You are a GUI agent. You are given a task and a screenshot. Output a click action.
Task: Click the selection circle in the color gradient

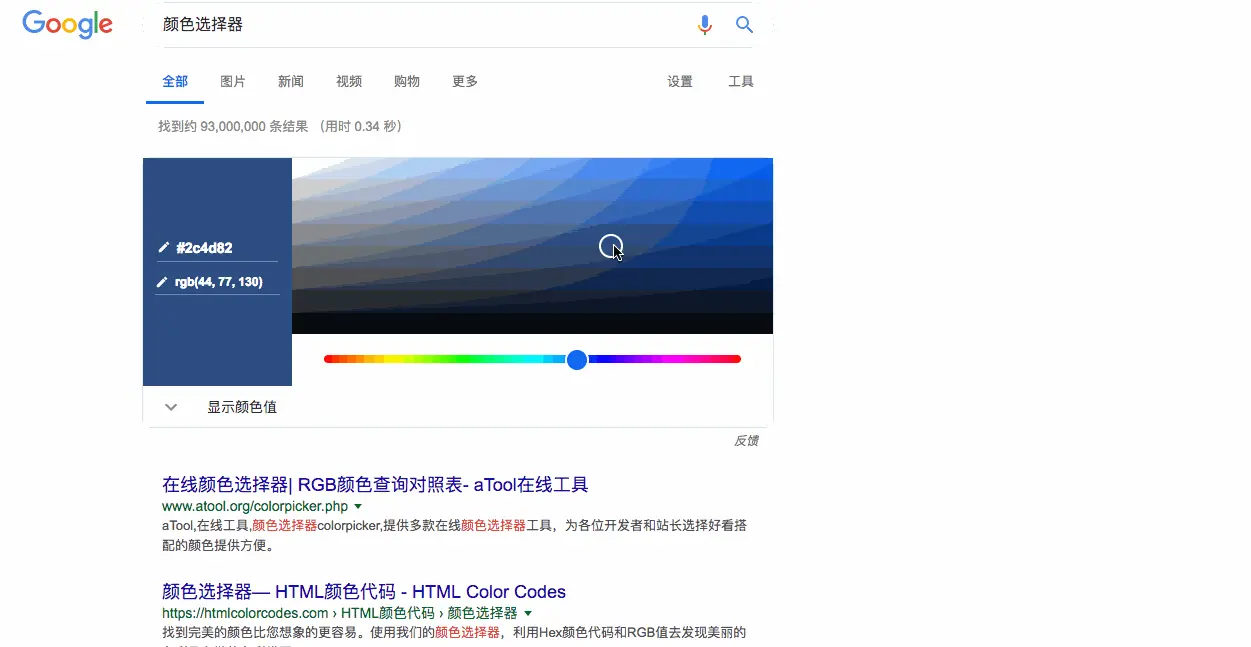click(611, 246)
